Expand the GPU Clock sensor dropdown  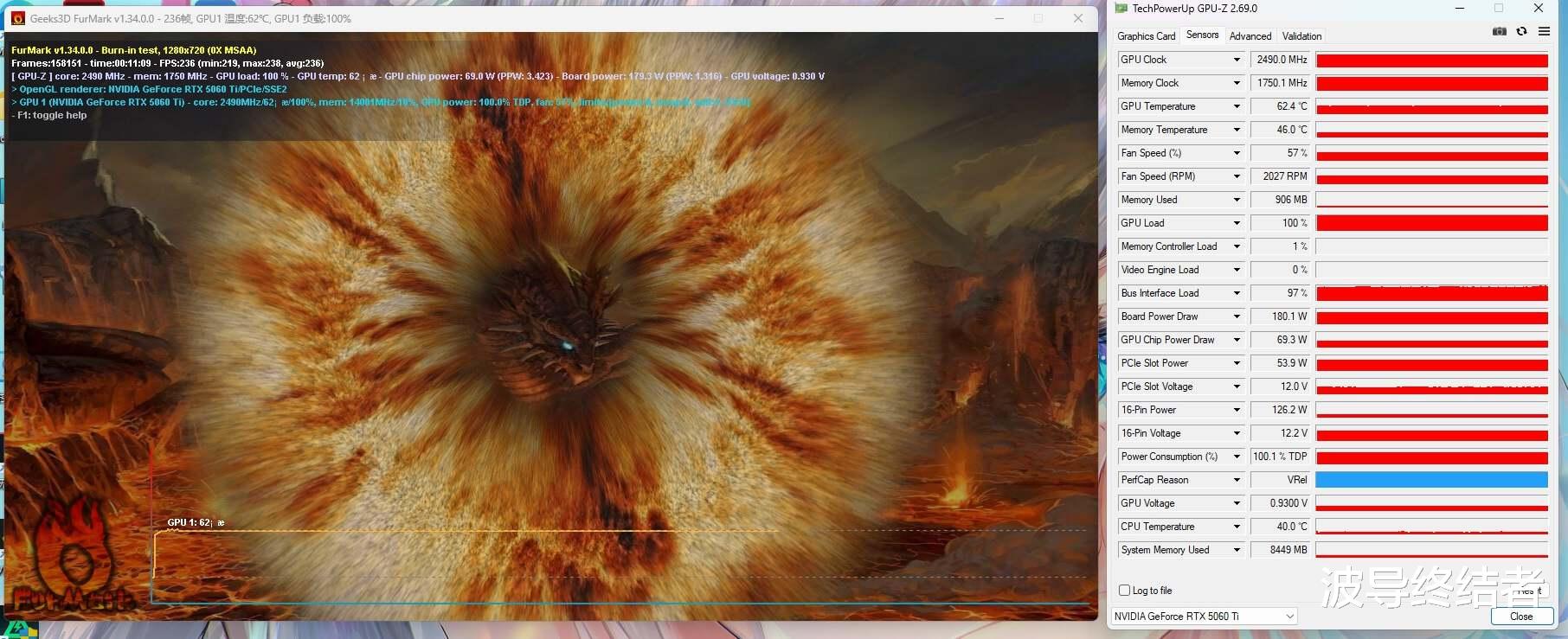coord(1237,60)
